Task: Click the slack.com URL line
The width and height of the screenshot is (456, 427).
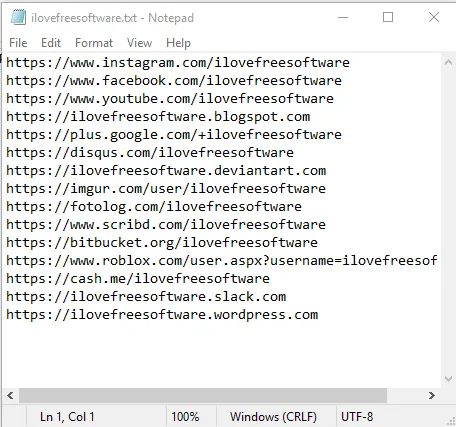Action: coord(146,297)
